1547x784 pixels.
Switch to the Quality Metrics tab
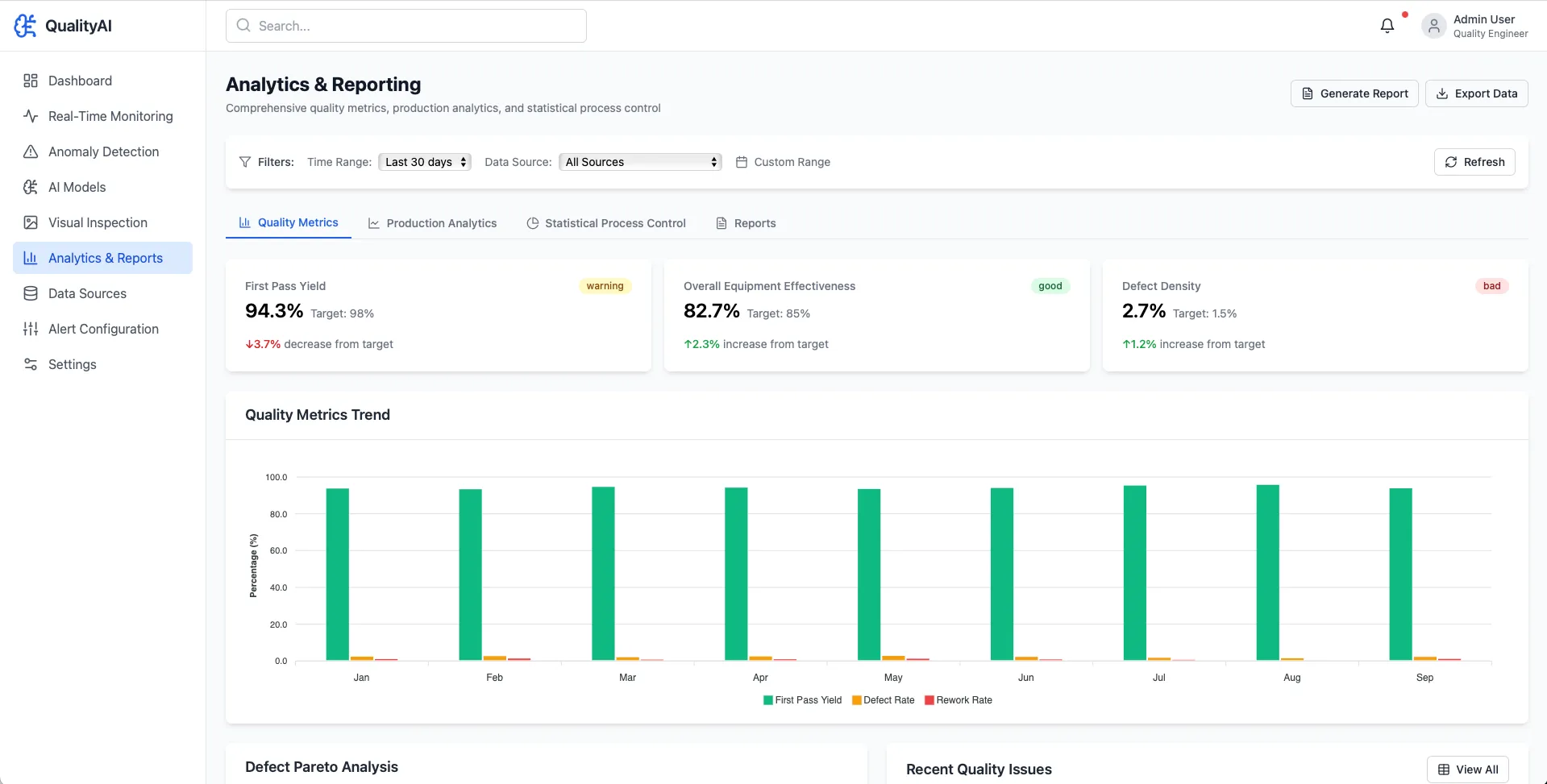click(289, 222)
